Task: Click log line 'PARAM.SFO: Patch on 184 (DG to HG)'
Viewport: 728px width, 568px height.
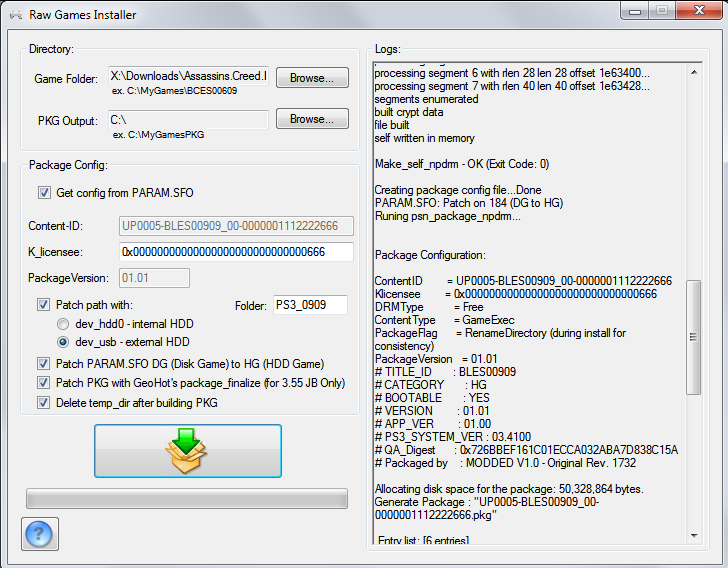Action: pos(468,203)
